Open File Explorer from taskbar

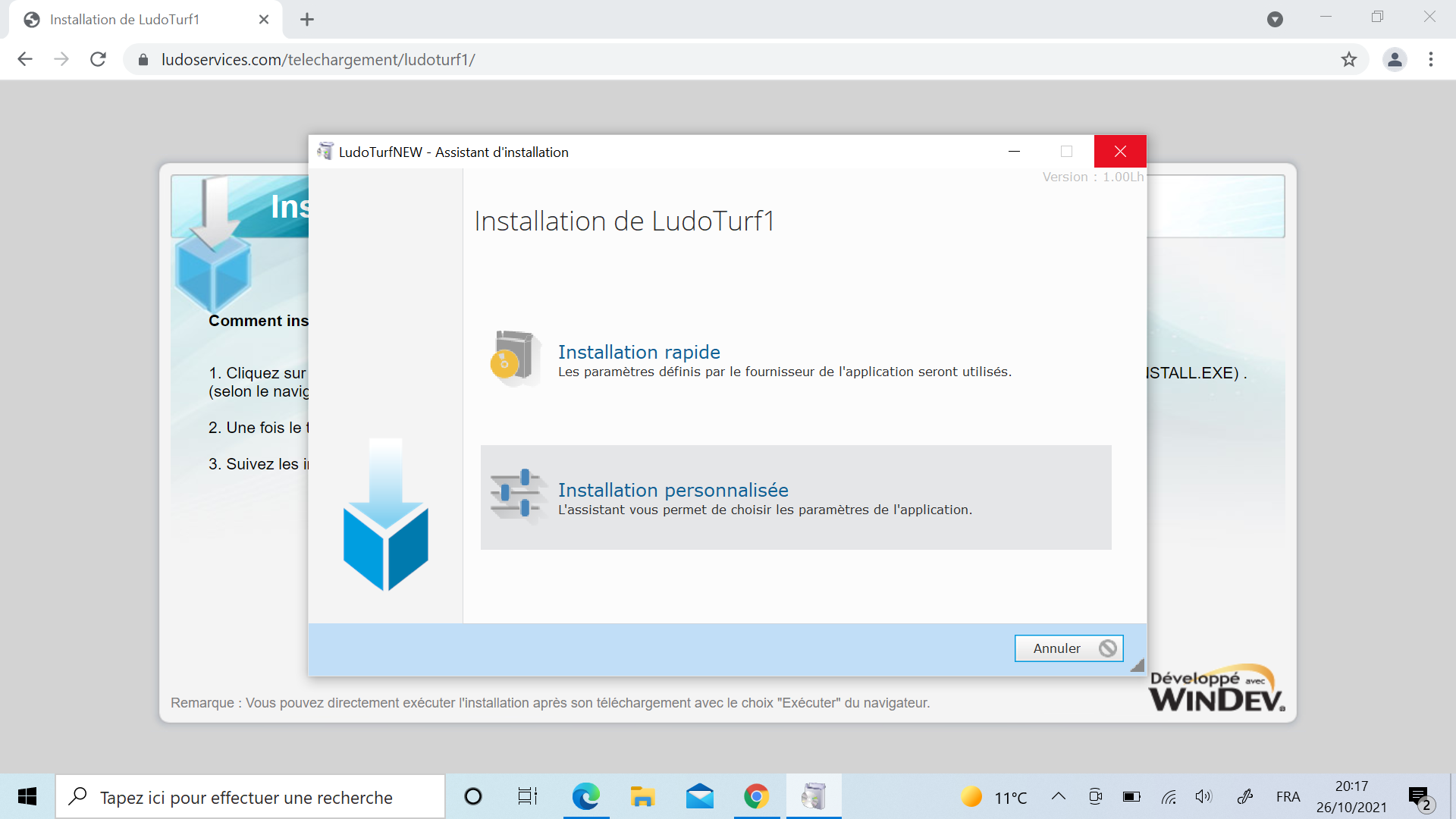(x=642, y=796)
